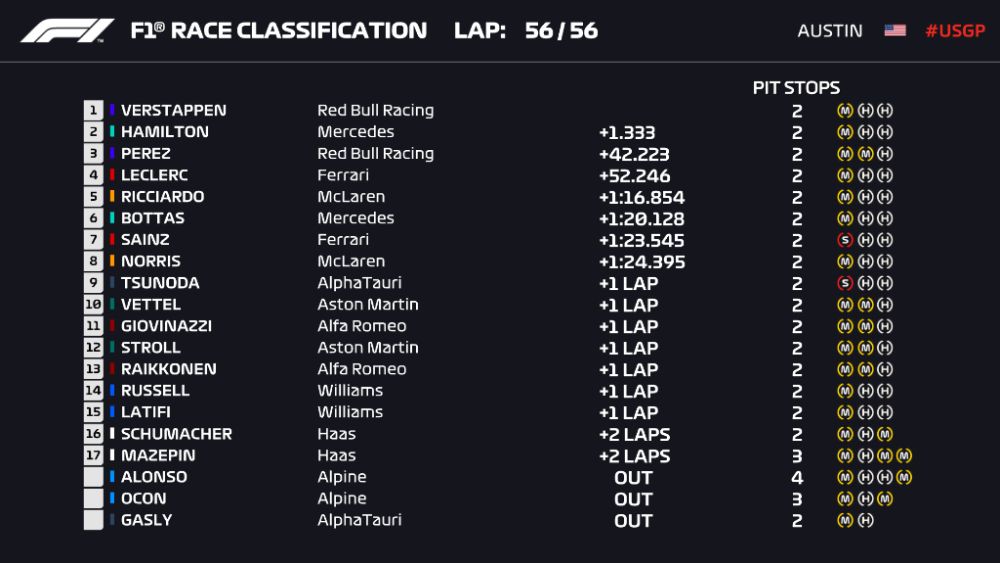Click Ocon's white hard tyre icon

click(x=865, y=498)
